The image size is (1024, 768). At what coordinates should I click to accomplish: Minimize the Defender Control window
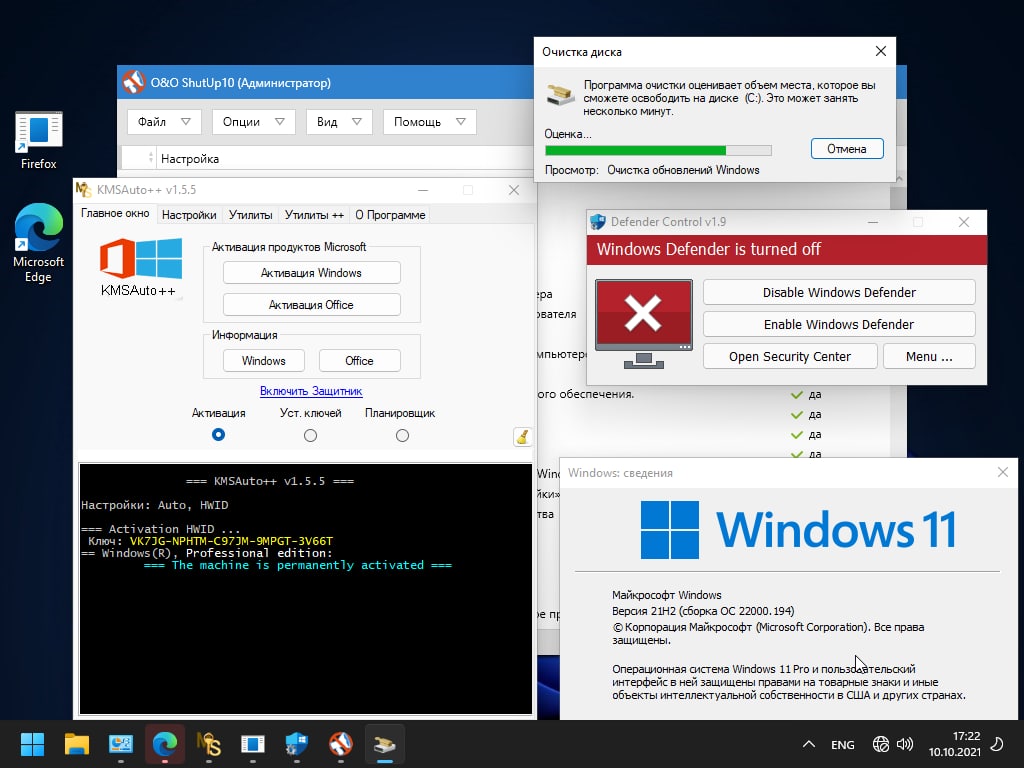(x=872, y=222)
